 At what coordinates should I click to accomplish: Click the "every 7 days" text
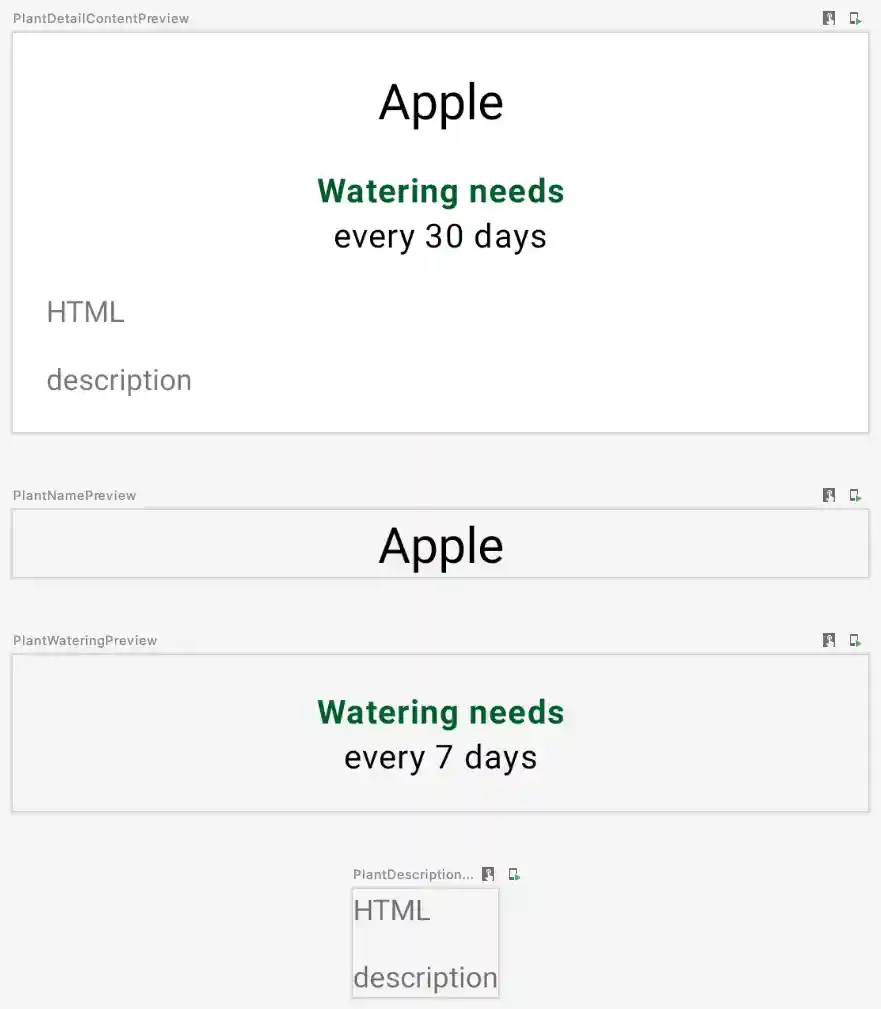click(441, 758)
